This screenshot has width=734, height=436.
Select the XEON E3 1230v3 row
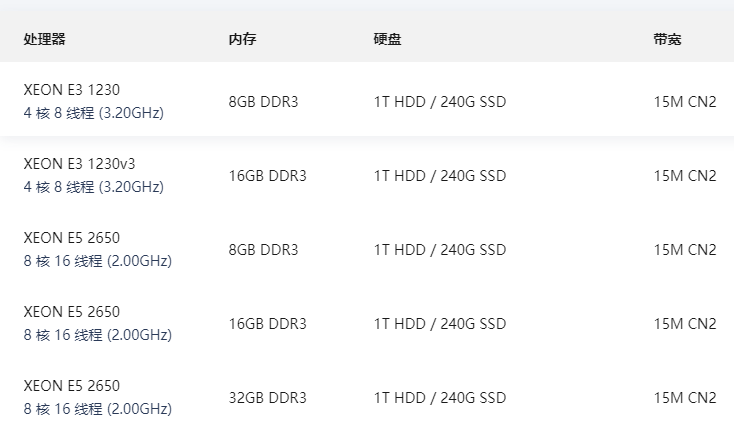point(367,175)
